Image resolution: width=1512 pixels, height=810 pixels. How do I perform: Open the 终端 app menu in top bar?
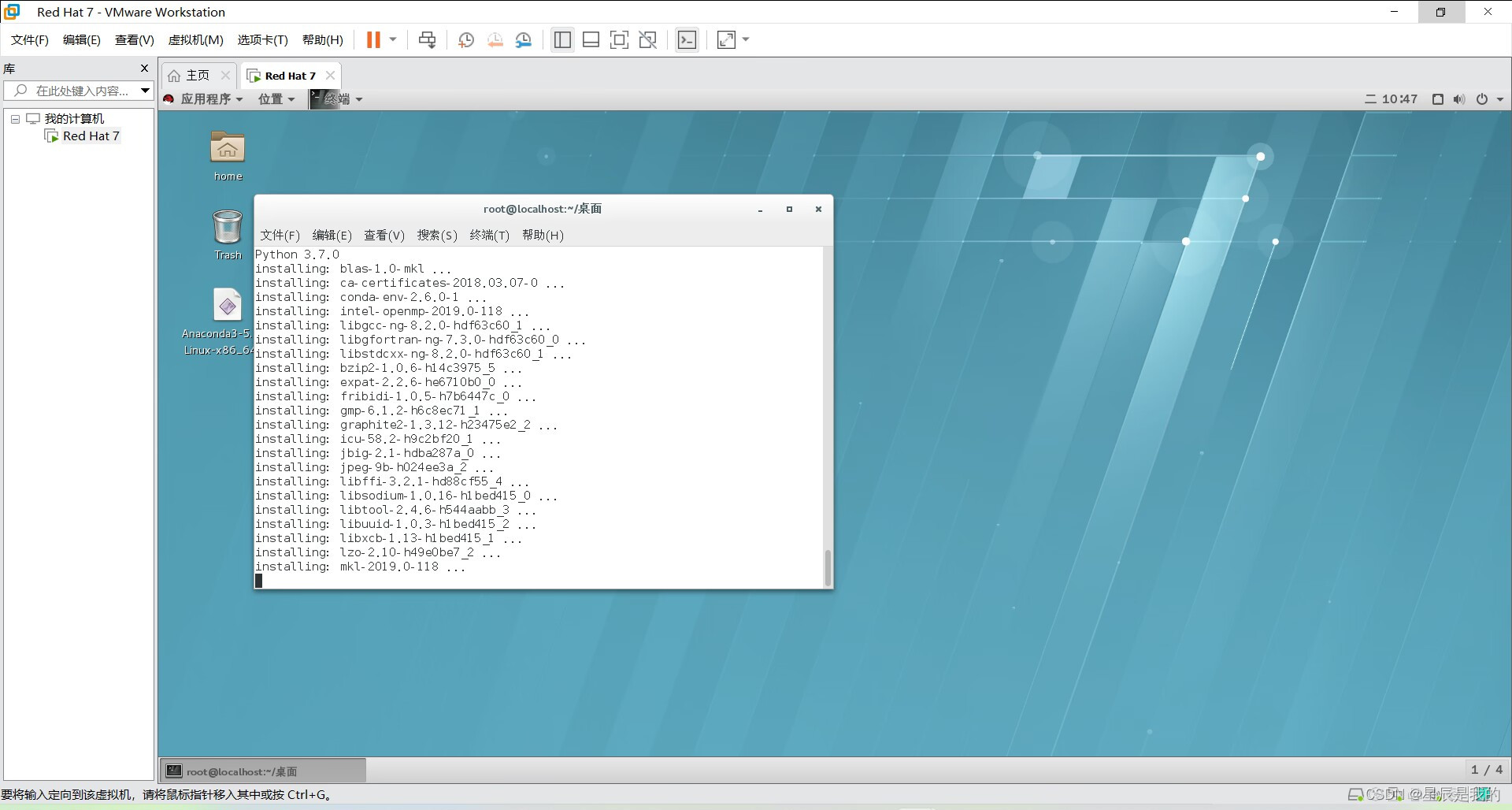[336, 99]
